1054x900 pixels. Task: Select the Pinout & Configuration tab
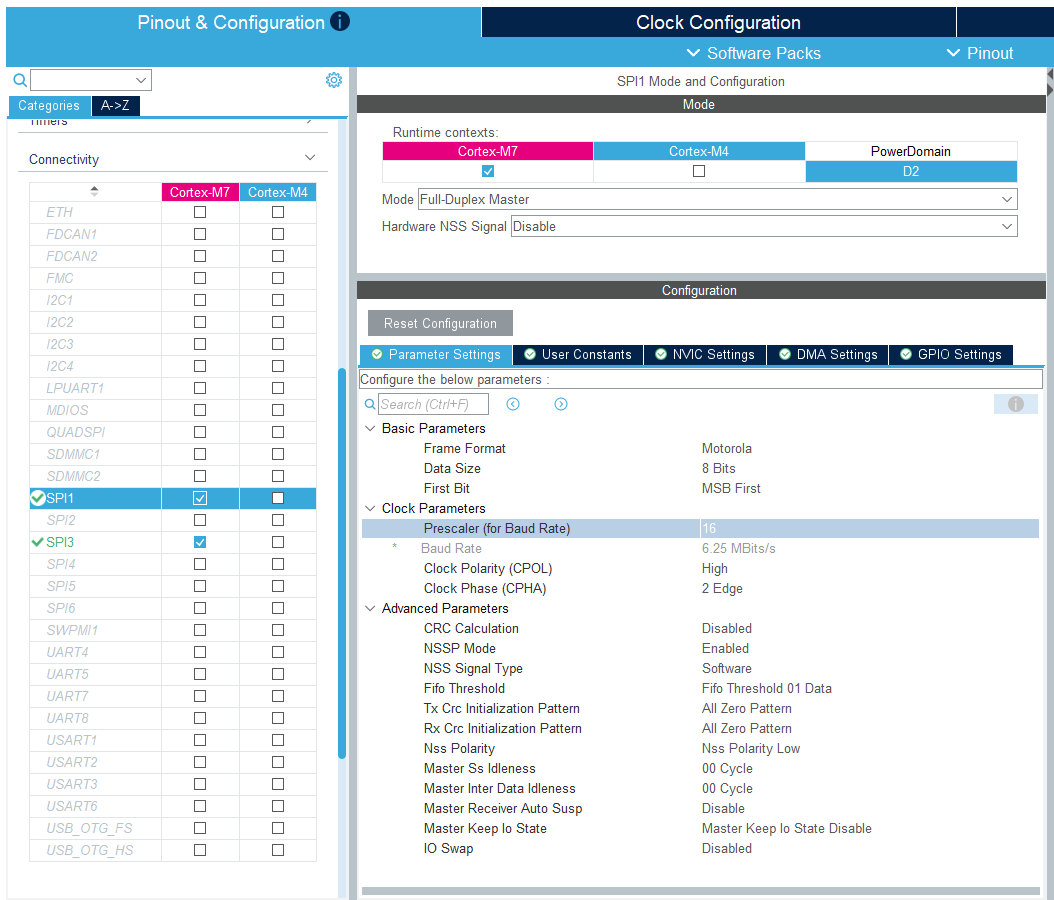pos(243,22)
